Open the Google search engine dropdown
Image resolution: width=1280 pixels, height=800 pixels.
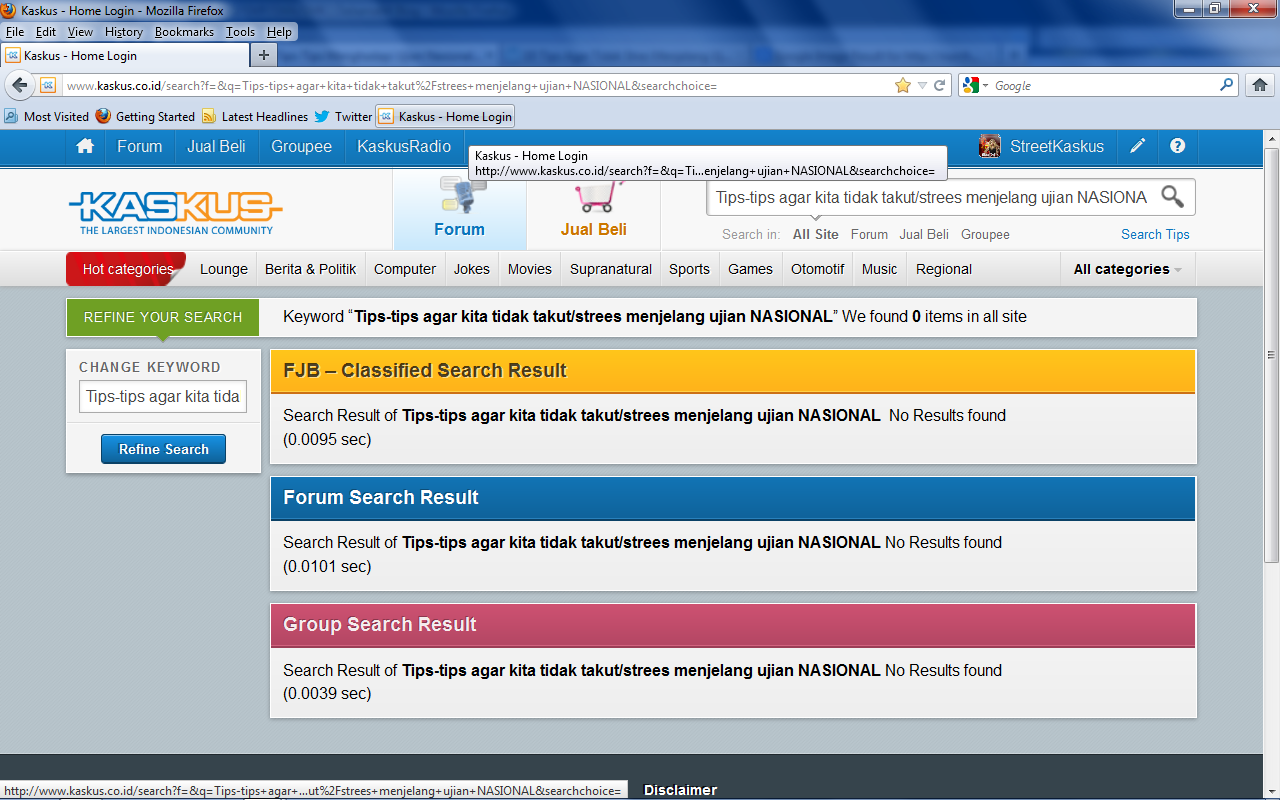coord(976,86)
